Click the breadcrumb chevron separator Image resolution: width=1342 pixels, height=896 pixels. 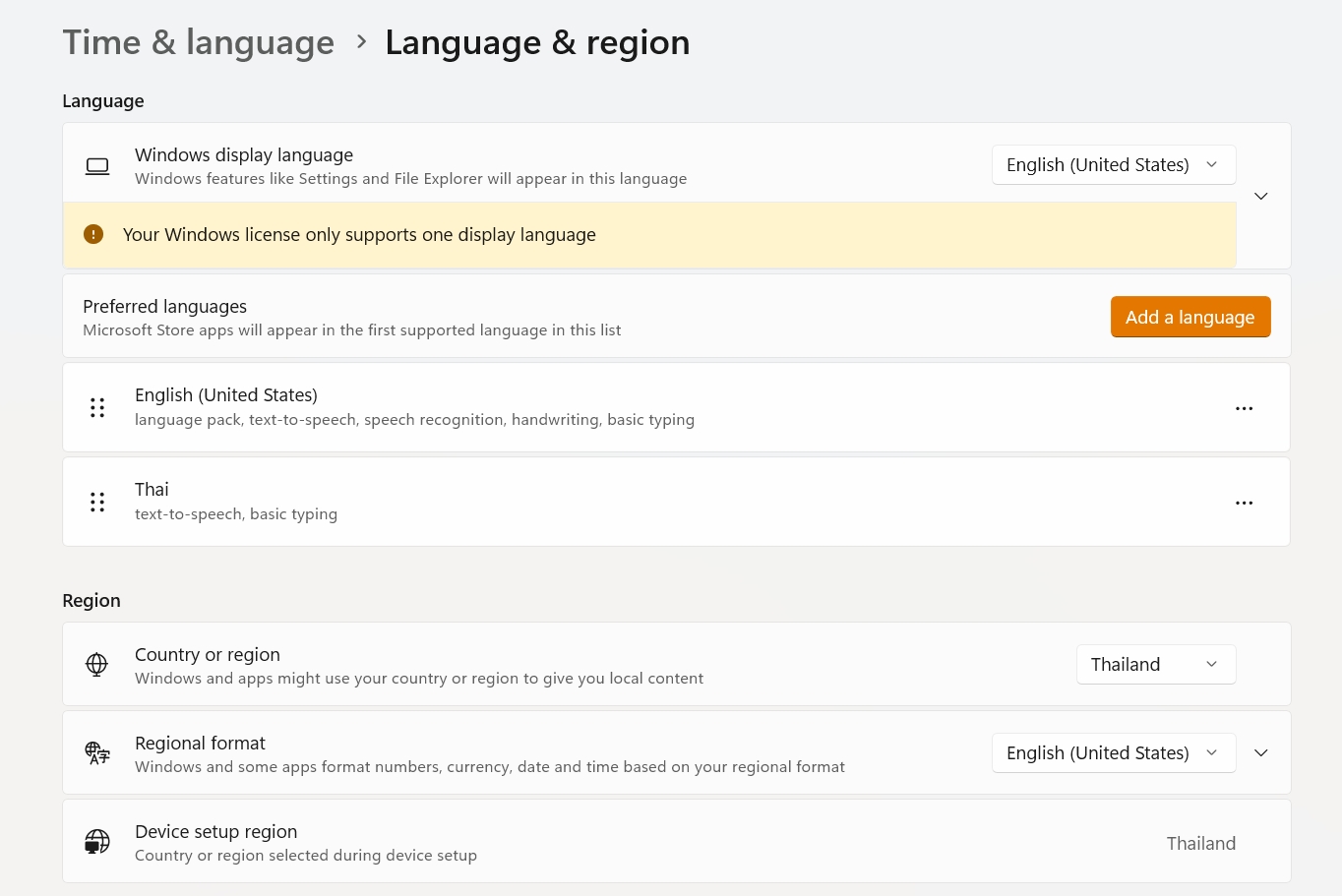point(361,41)
